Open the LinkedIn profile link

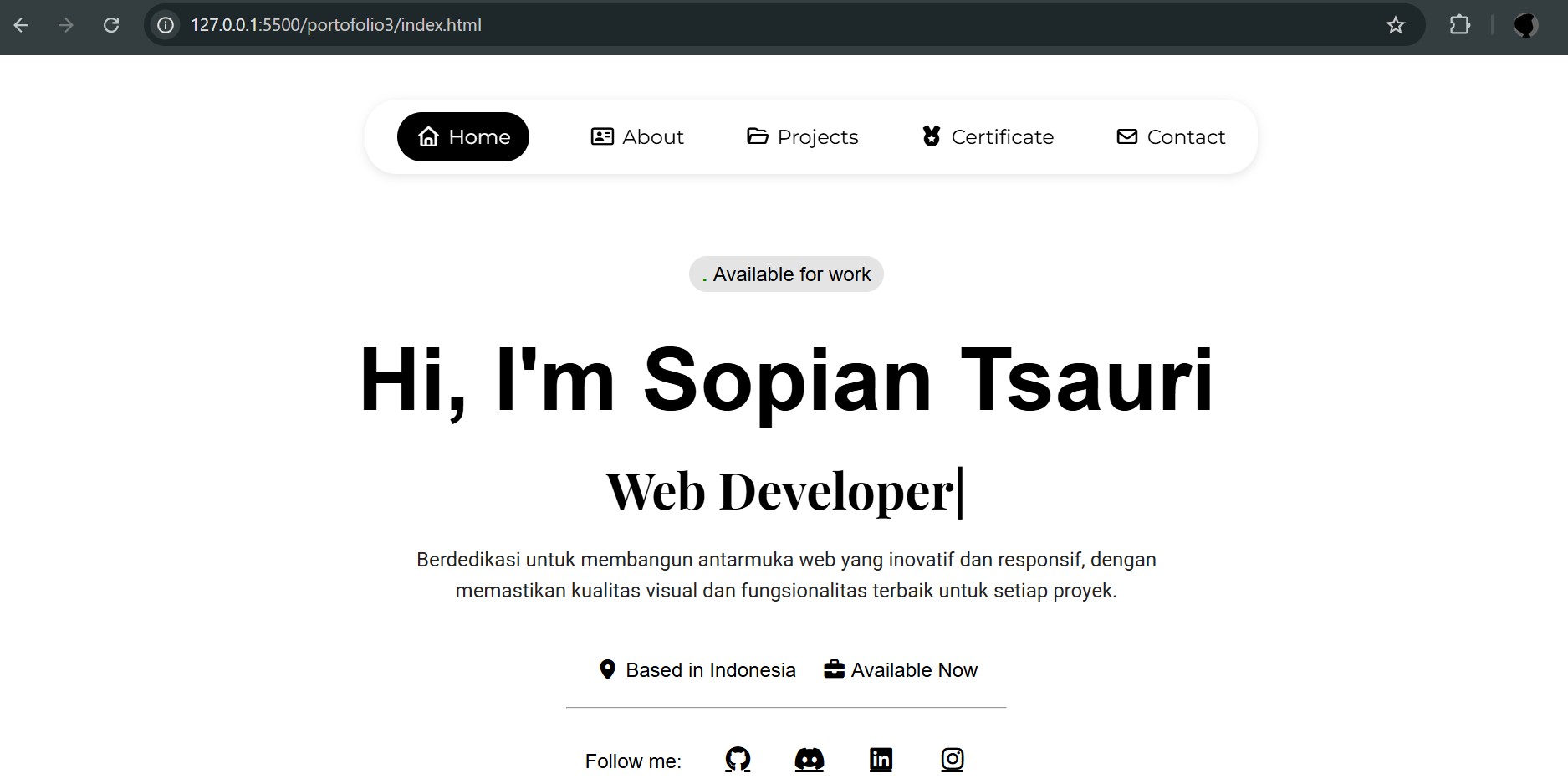tap(881, 760)
